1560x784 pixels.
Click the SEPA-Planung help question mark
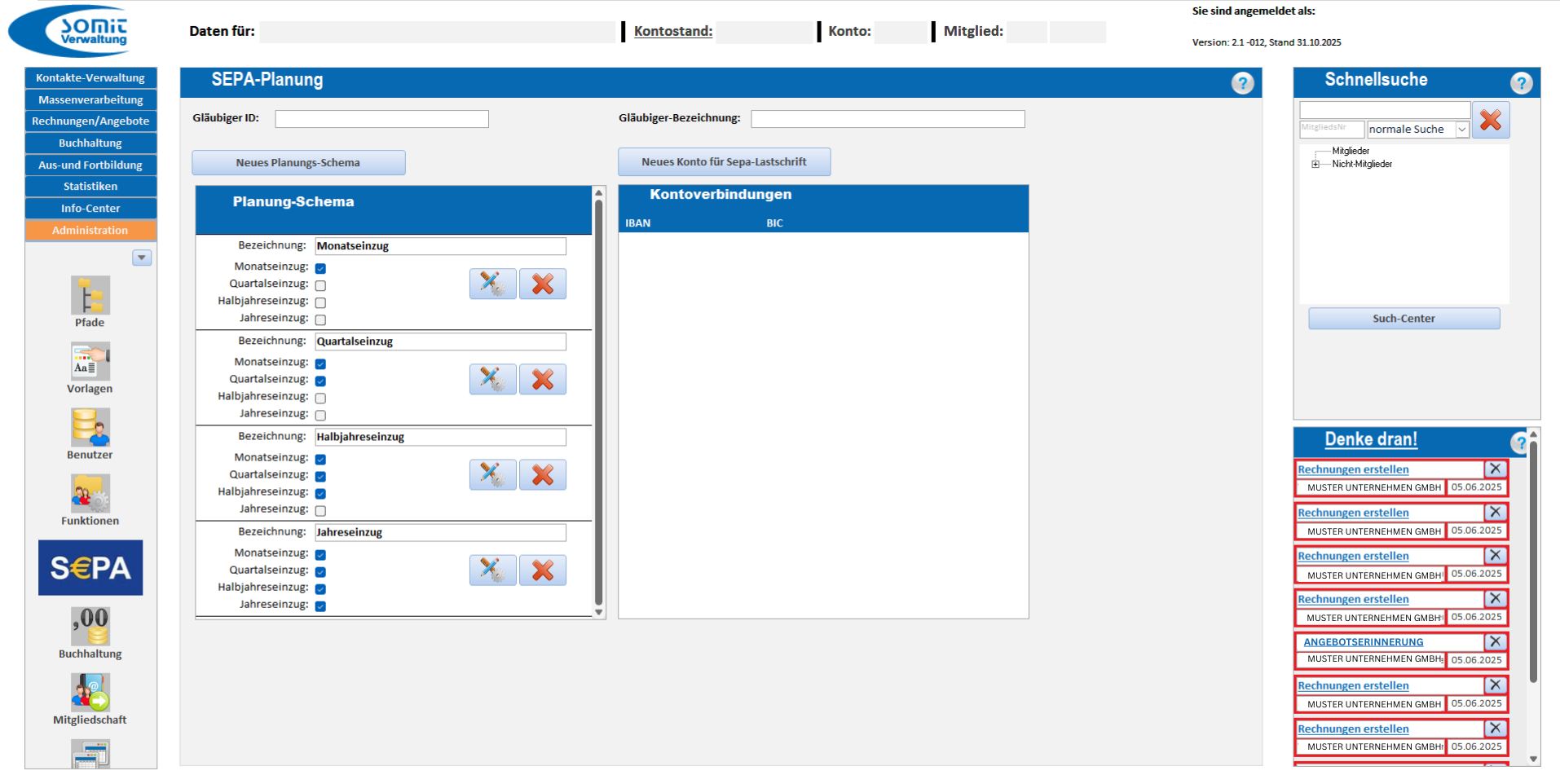[1242, 83]
